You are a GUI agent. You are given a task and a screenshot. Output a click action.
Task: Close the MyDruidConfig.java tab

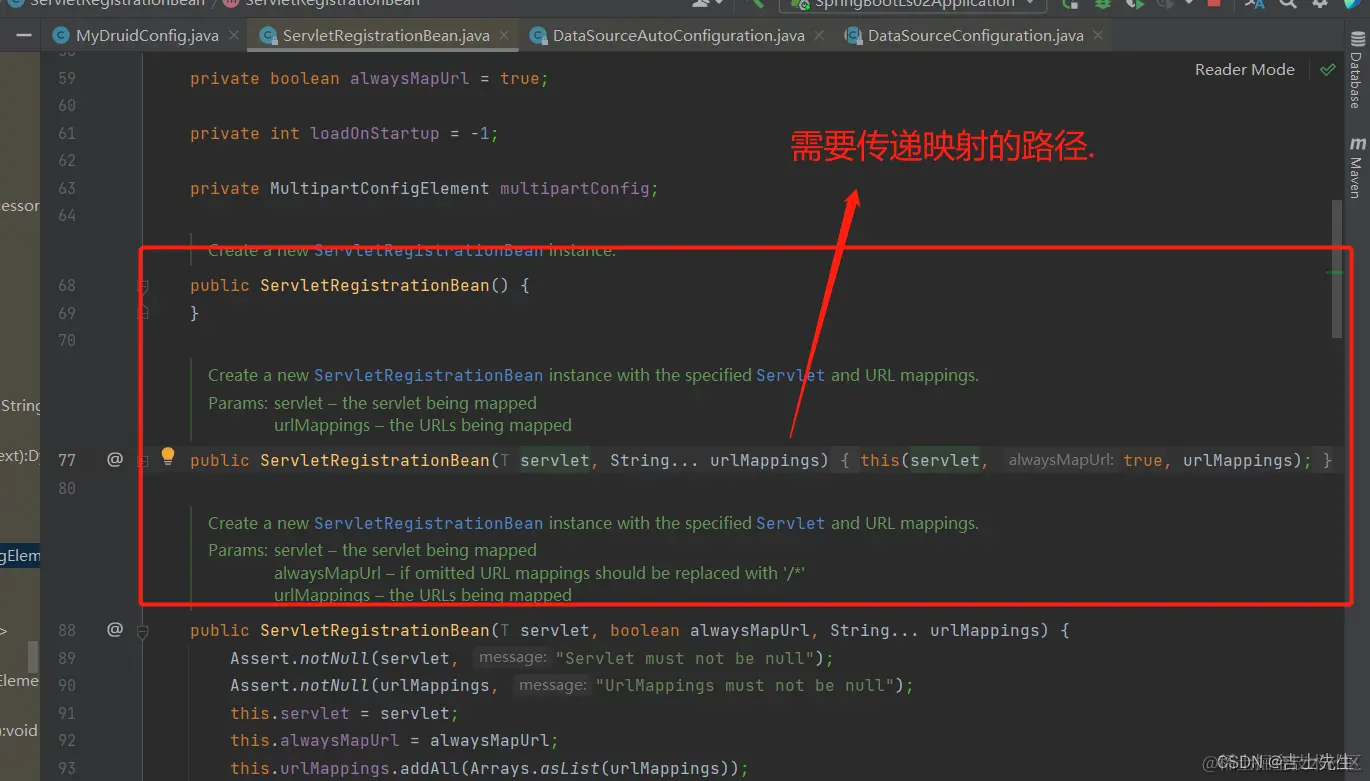[234, 36]
